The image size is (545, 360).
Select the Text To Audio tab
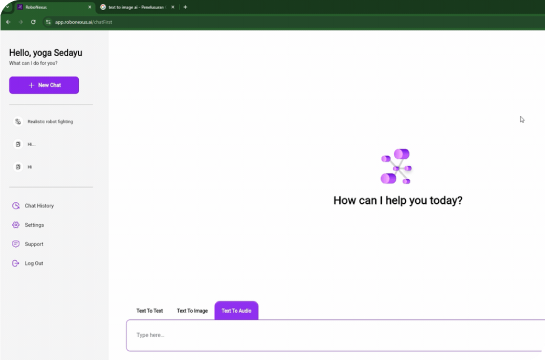tap(236, 311)
